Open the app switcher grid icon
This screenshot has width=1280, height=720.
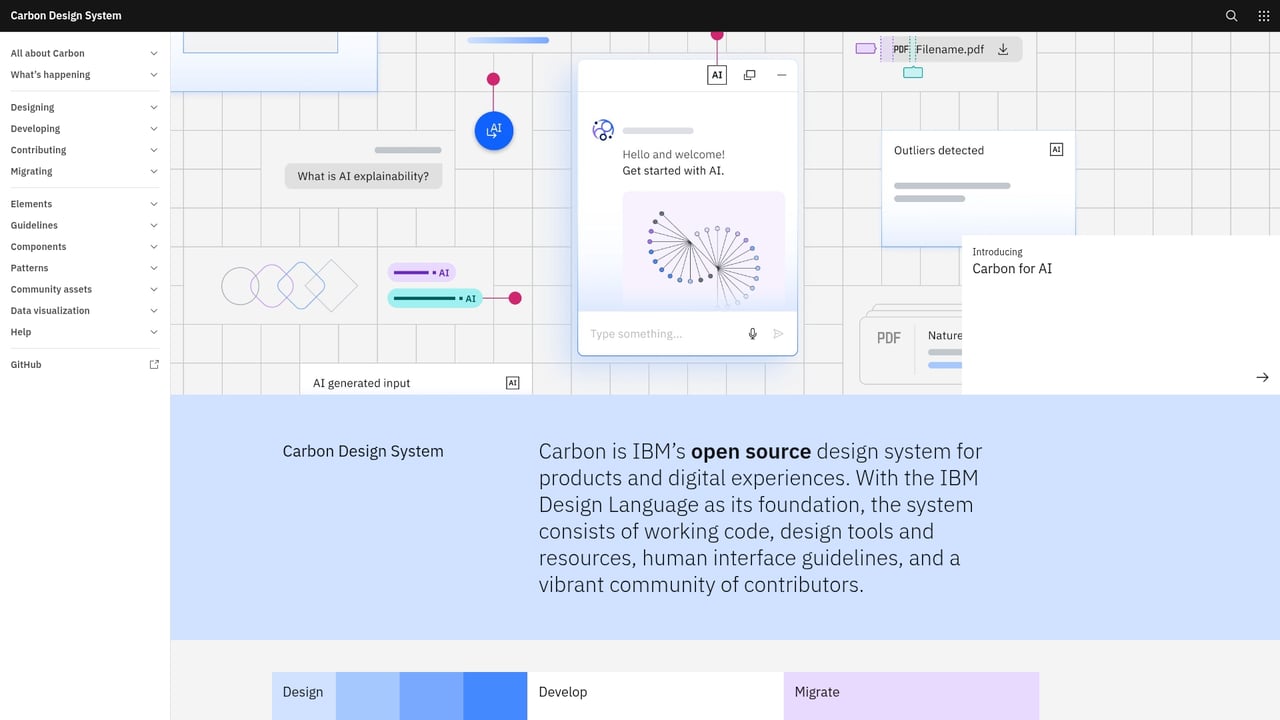click(1262, 15)
